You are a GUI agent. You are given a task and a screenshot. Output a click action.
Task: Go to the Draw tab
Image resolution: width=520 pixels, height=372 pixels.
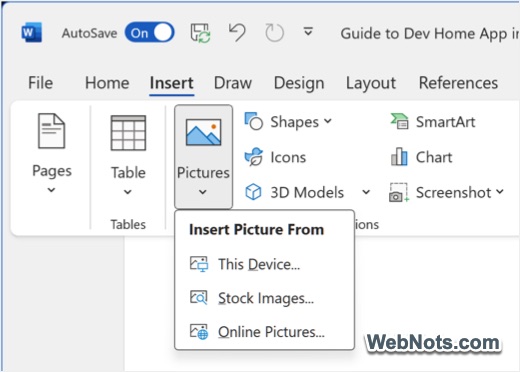point(233,83)
